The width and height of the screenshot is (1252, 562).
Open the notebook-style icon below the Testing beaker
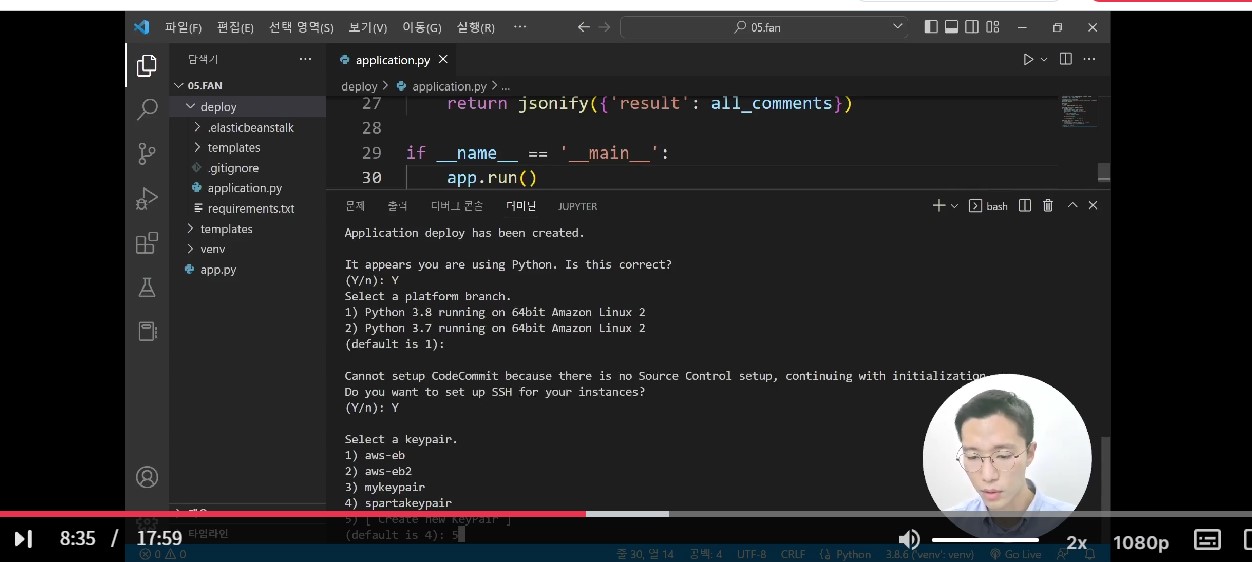pyautogui.click(x=147, y=331)
